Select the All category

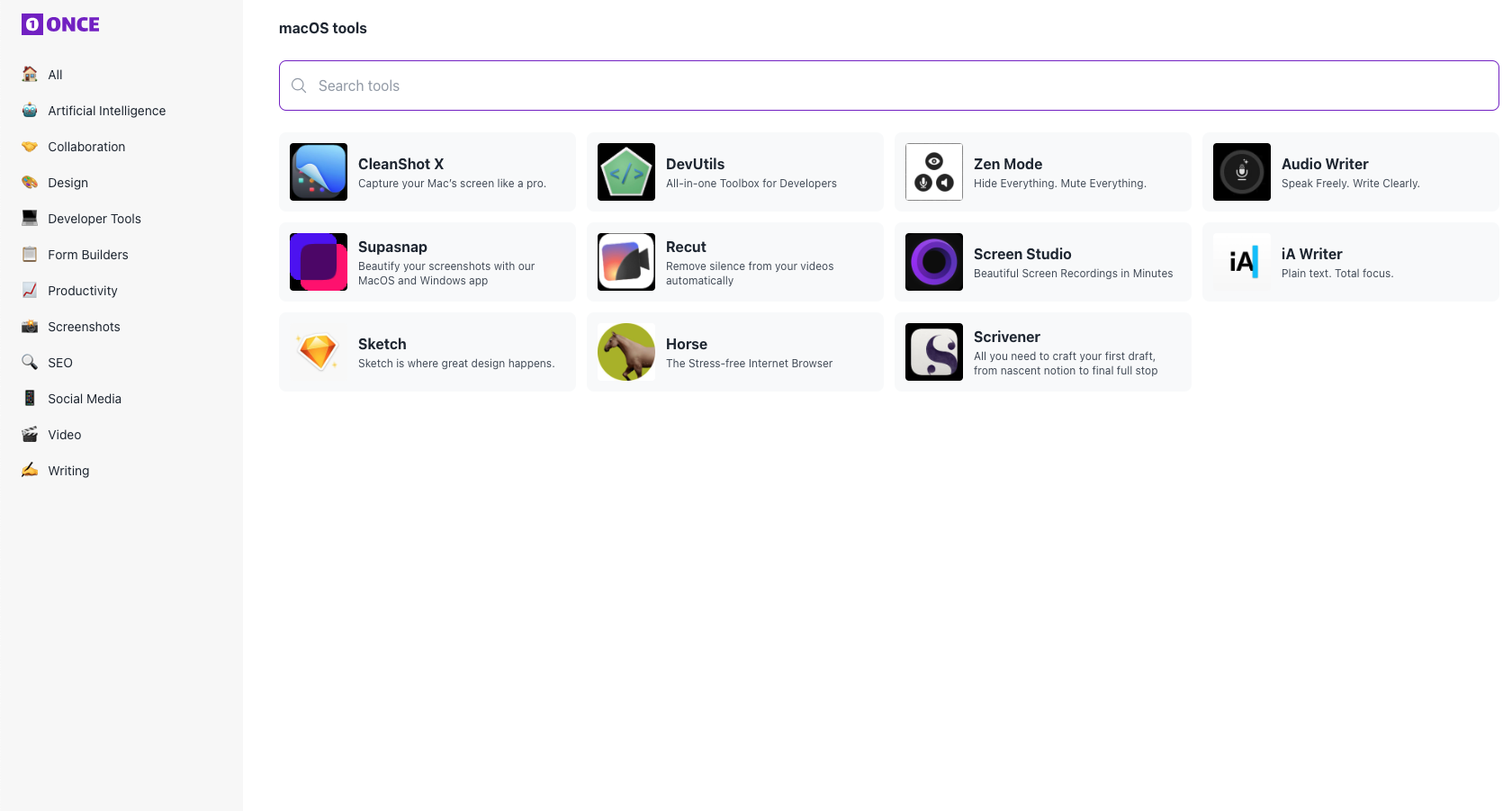coord(55,75)
